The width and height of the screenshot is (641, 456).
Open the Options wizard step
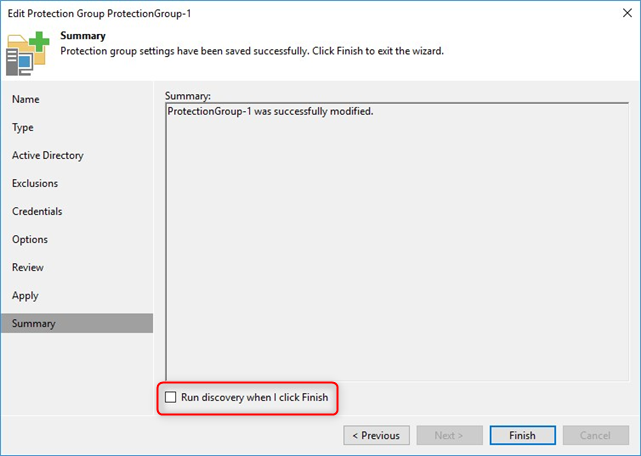pos(30,240)
